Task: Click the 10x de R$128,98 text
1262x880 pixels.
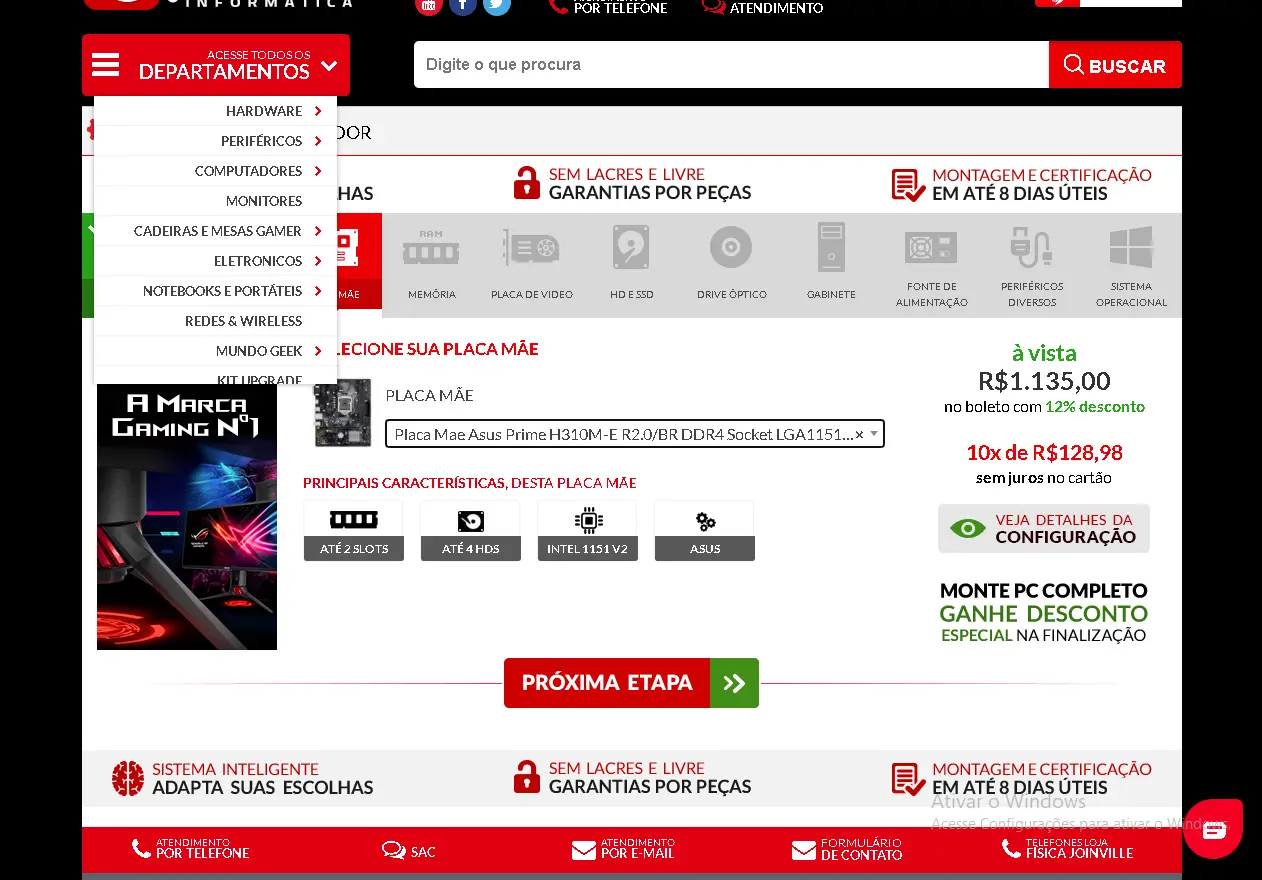Action: click(x=1044, y=452)
